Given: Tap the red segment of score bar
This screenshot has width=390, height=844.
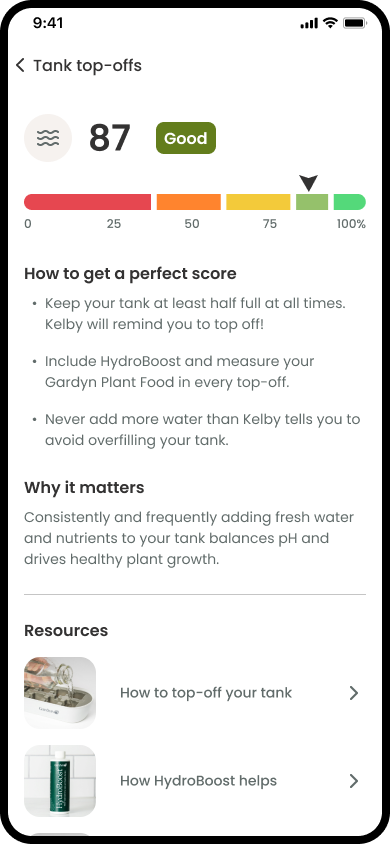Looking at the screenshot, I should (x=88, y=202).
